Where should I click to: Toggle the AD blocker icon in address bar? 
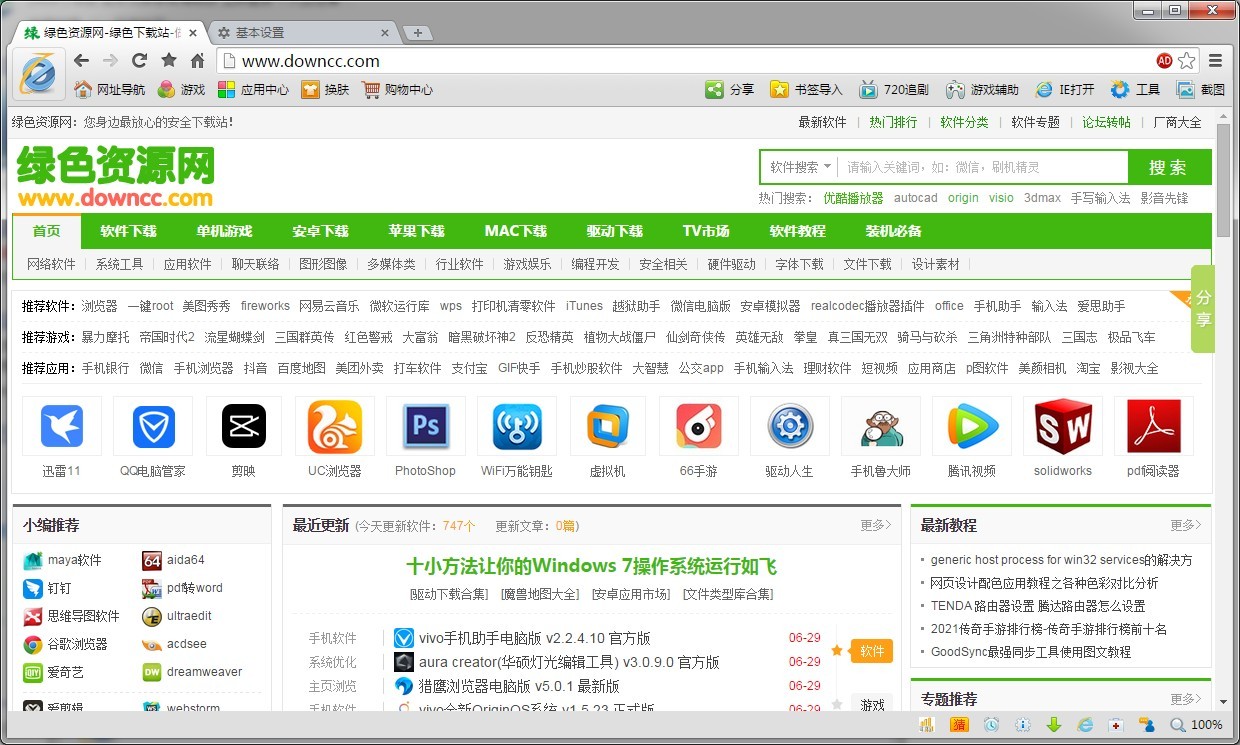(x=1164, y=61)
